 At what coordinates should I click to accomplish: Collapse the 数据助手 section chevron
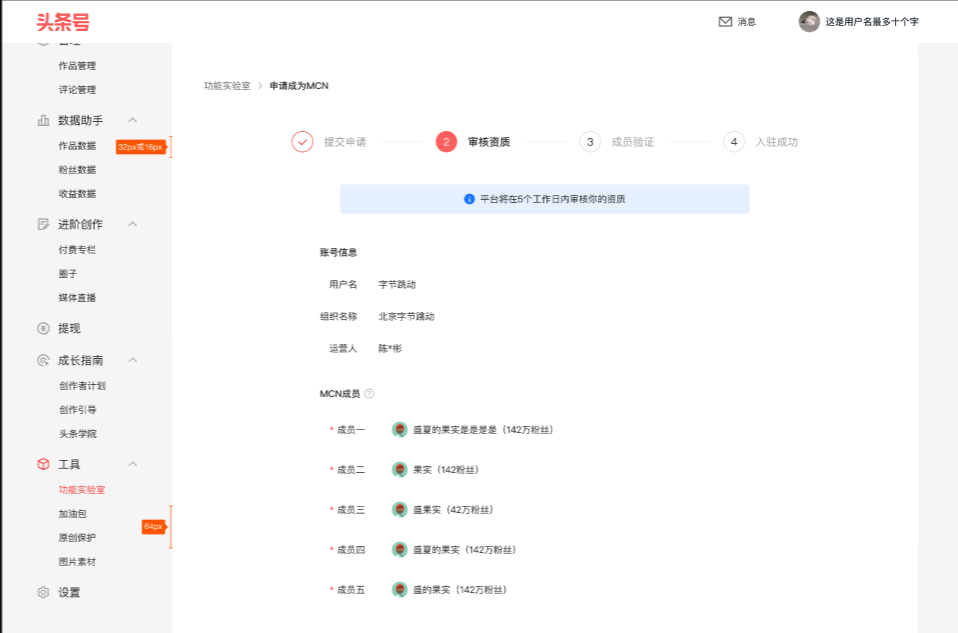point(133,120)
